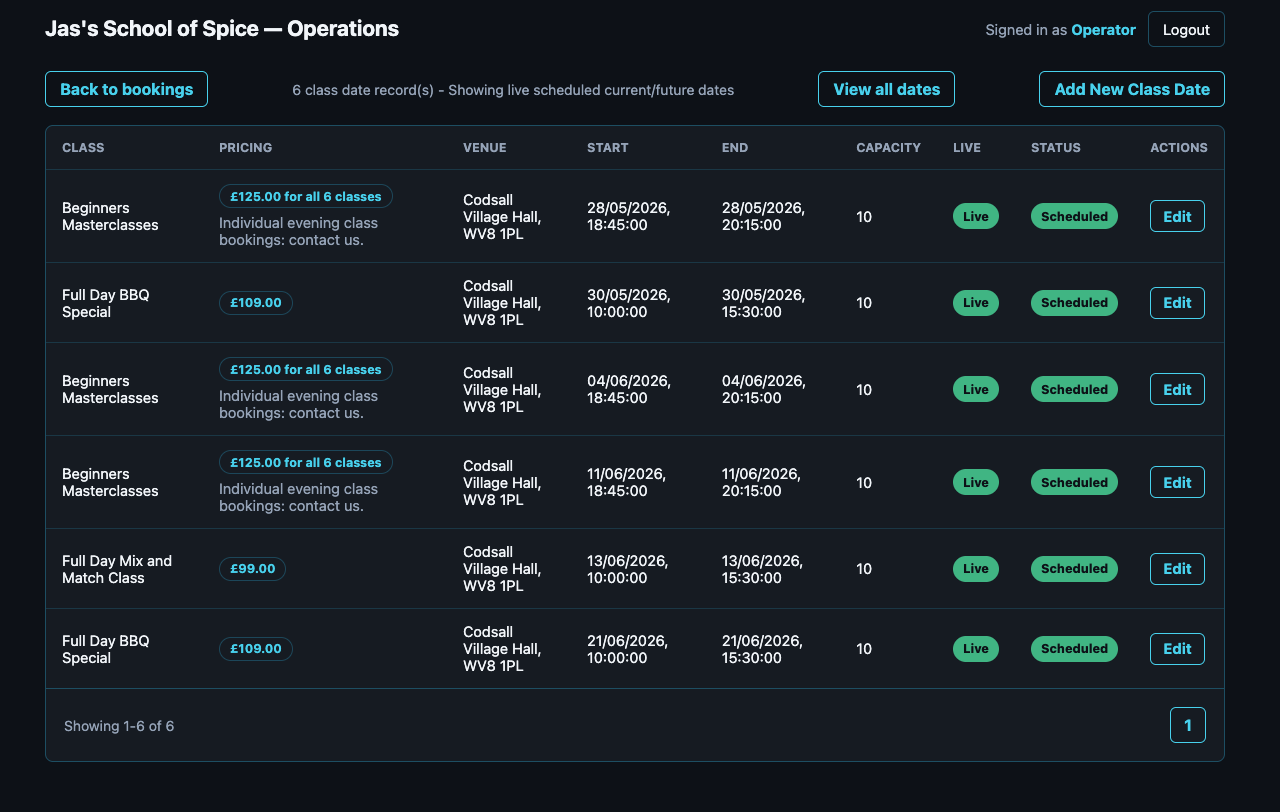Edit the 21/06/2026 Full Day BBQ Special
The width and height of the screenshot is (1280, 812).
[x=1177, y=649]
